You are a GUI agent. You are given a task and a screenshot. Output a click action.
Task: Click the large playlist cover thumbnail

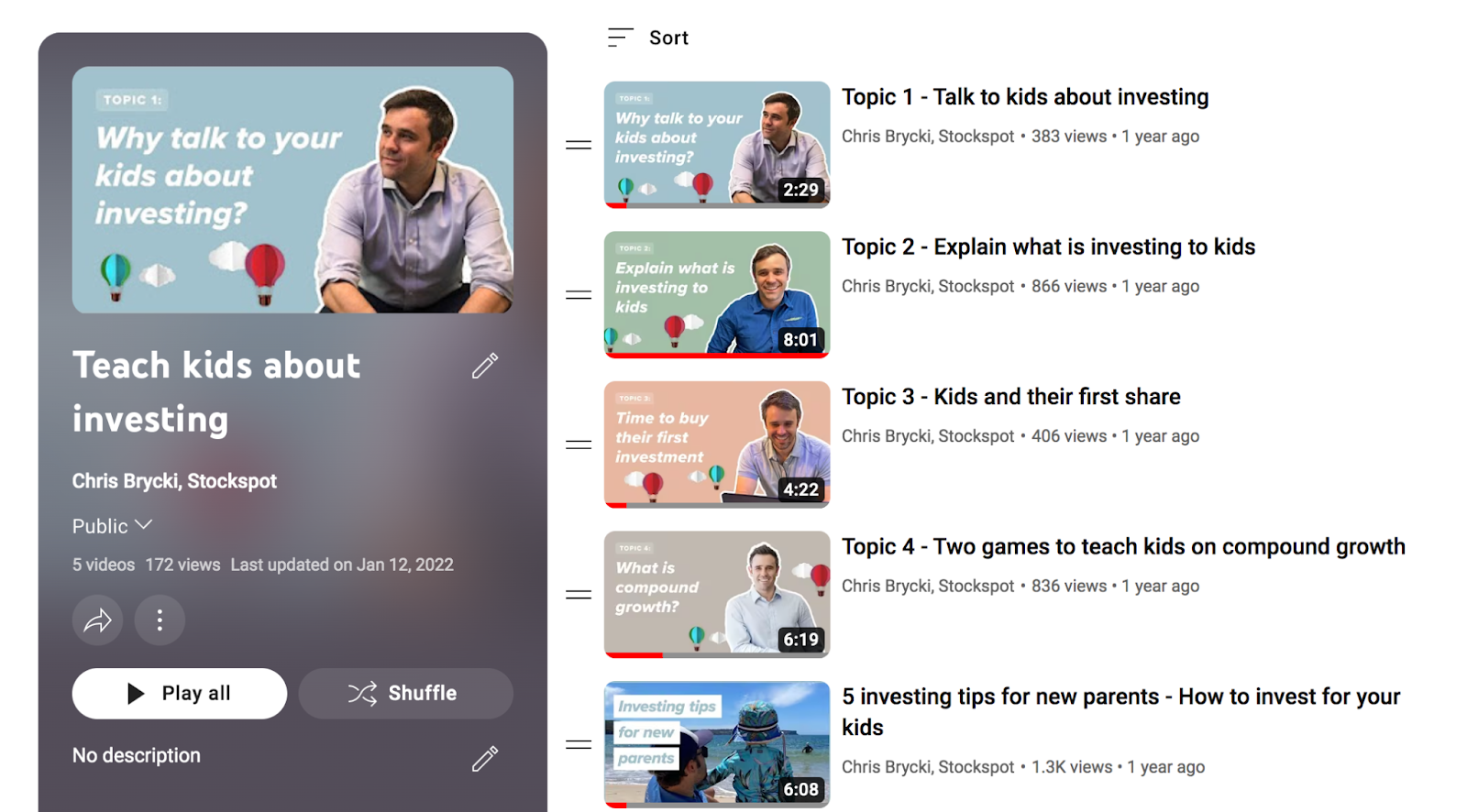(292, 190)
